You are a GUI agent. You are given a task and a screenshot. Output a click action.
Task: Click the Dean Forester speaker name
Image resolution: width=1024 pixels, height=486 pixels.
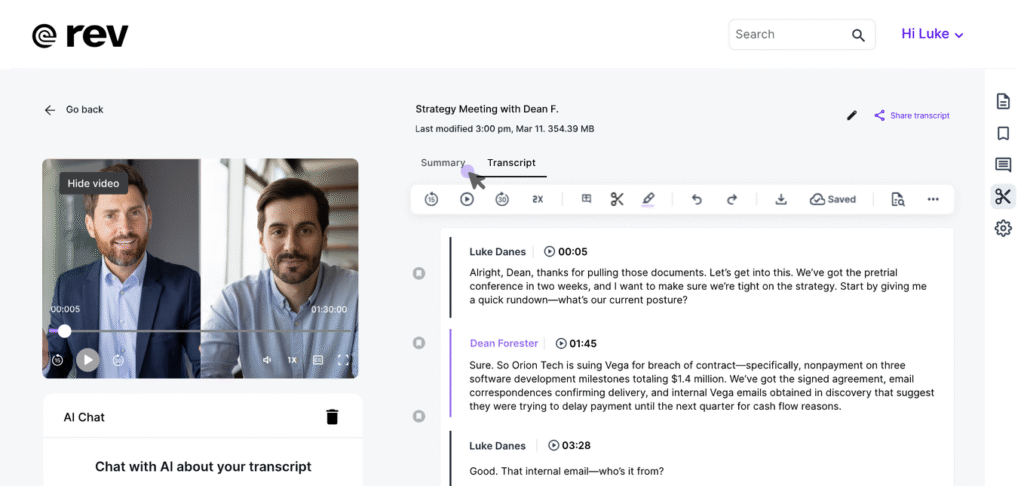pyautogui.click(x=504, y=344)
